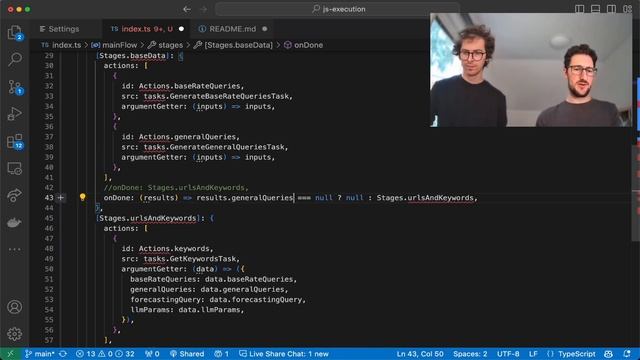Viewport: 640px width, 360px height.
Task: Click Actions.keywords on line 48
Action: tap(174, 249)
